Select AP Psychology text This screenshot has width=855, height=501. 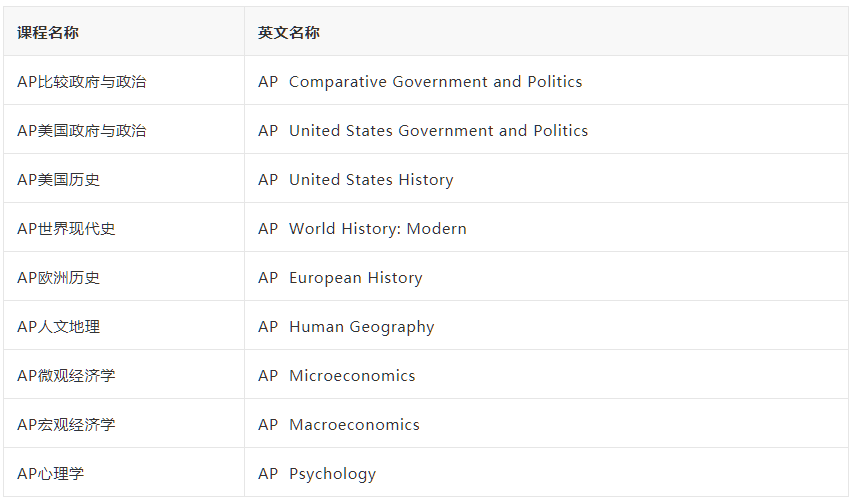317,474
